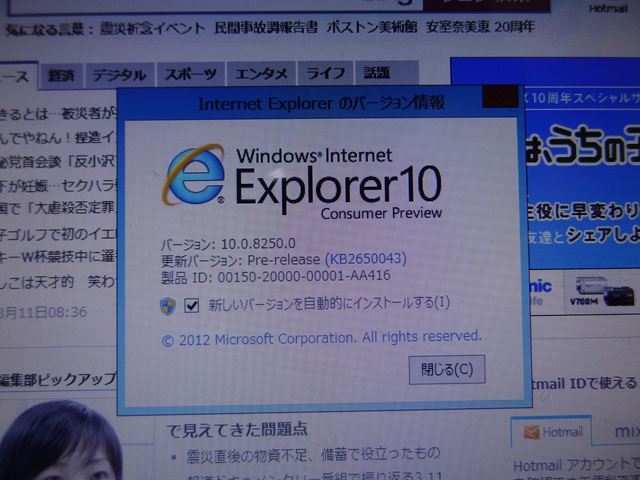
Task: Click the 閉じる(C) button
Action: pyautogui.click(x=447, y=369)
